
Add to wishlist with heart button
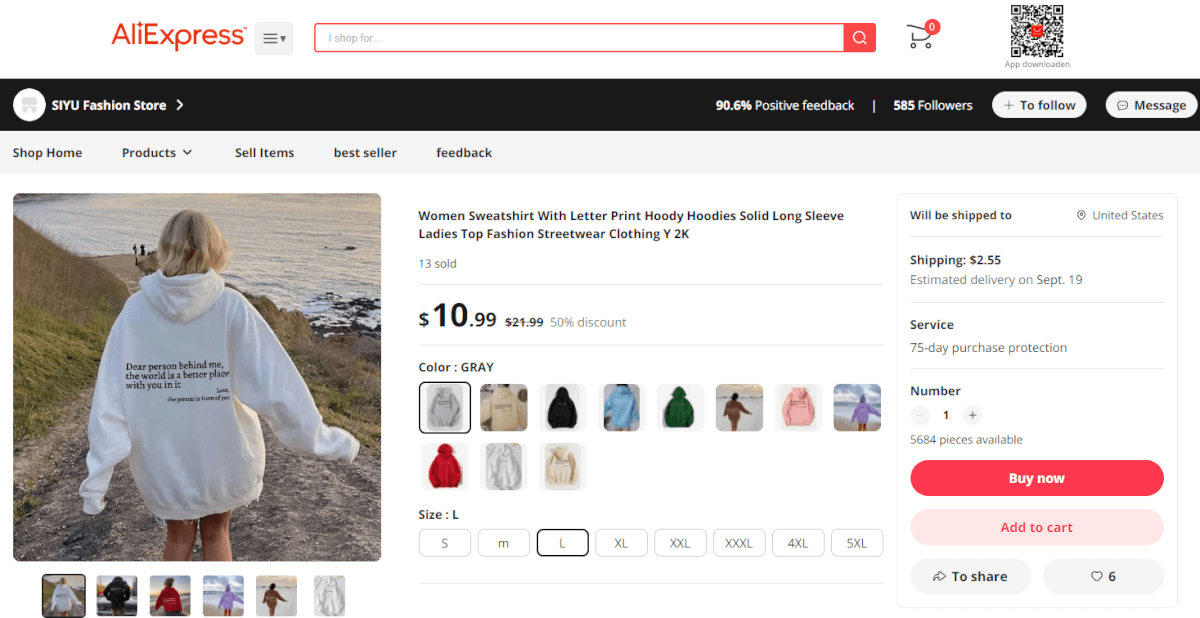coord(1103,576)
